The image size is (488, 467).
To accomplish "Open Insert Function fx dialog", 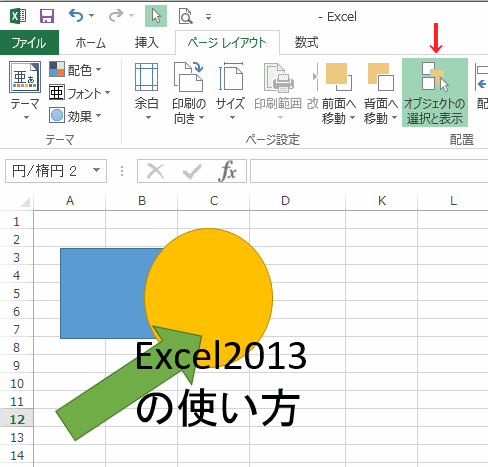I will coord(228,171).
